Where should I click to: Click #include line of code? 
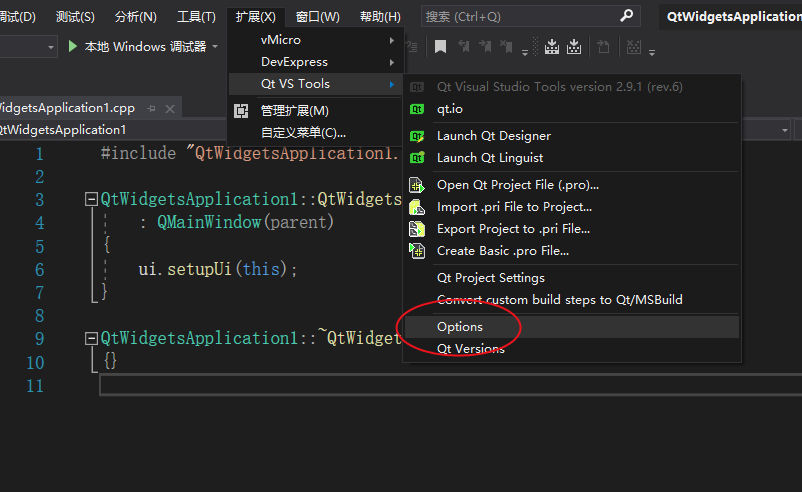click(250, 153)
